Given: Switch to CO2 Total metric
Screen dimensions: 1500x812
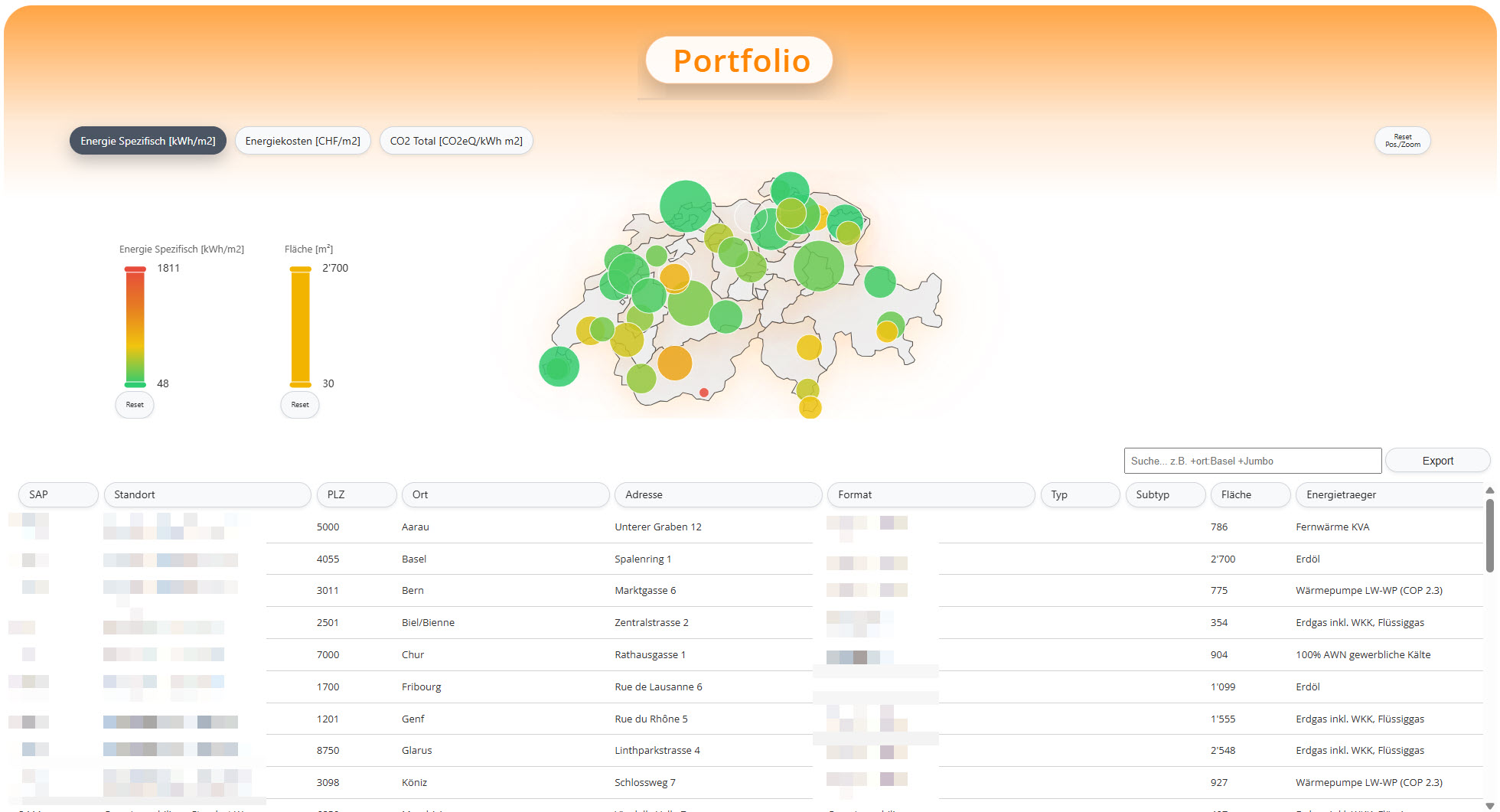Looking at the screenshot, I should [456, 141].
